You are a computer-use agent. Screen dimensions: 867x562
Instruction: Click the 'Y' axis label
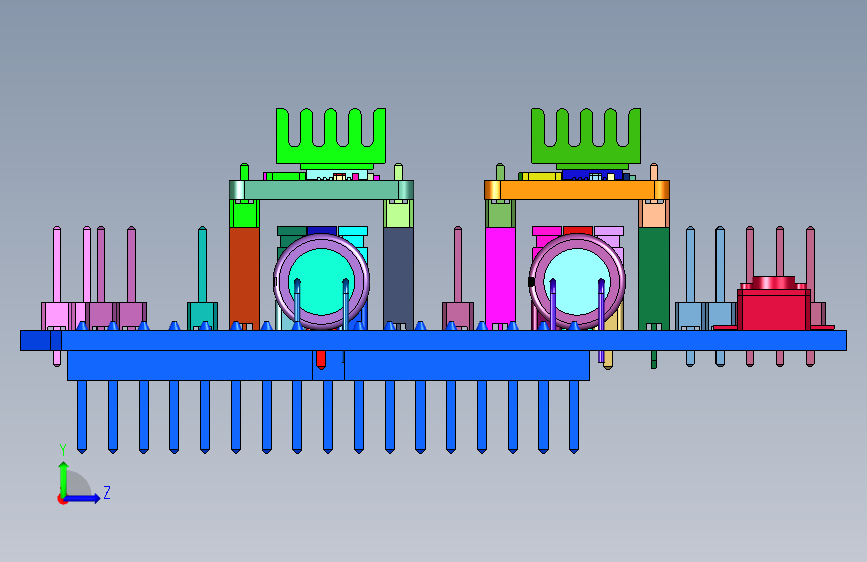63,450
